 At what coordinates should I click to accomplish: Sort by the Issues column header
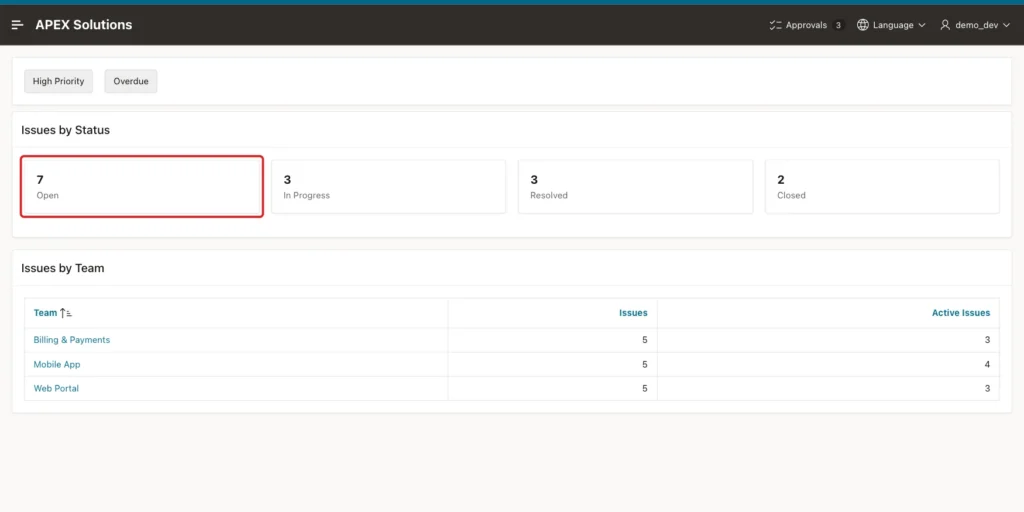click(633, 313)
